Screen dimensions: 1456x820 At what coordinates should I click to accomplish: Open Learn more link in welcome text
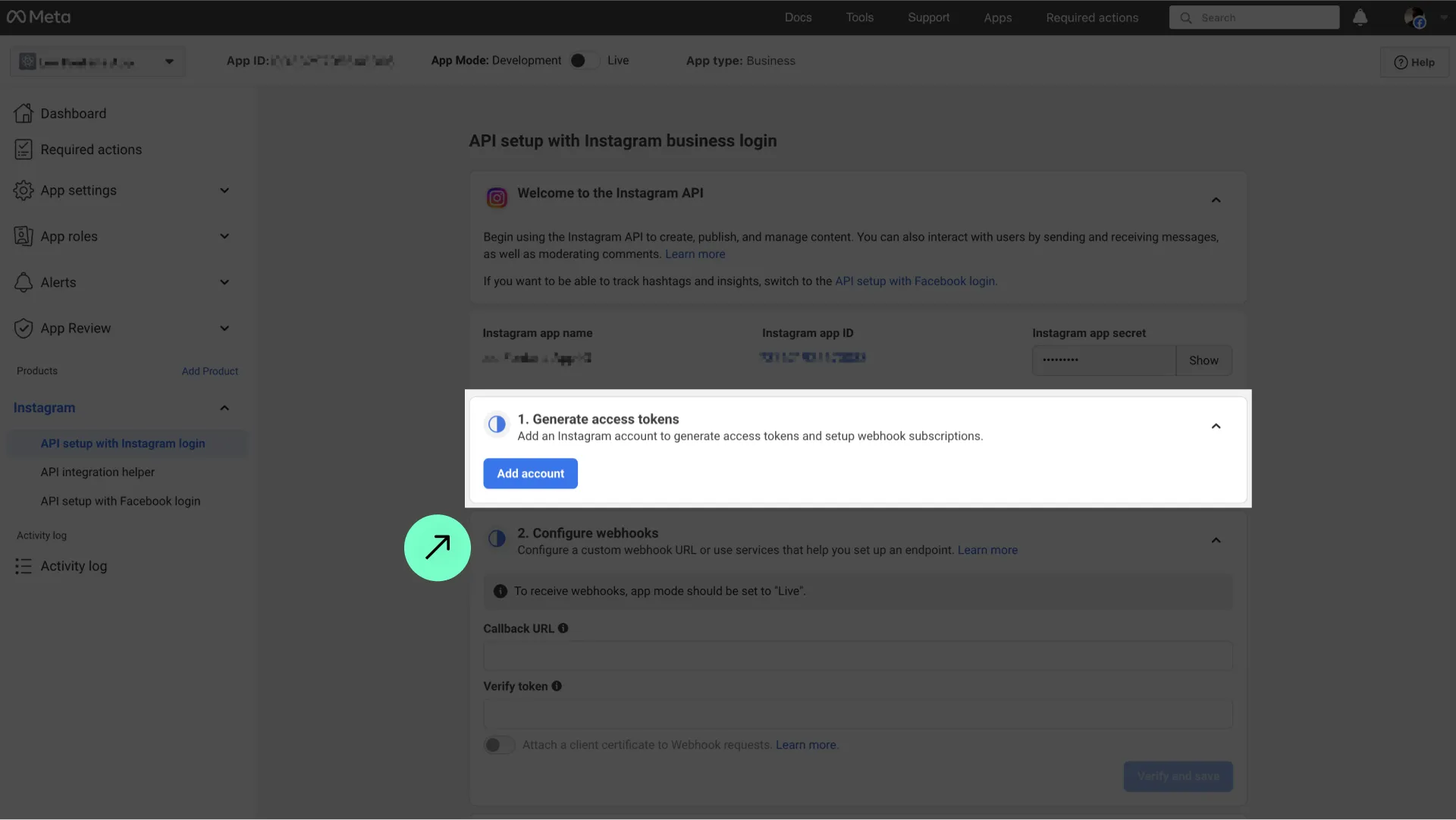(x=695, y=254)
